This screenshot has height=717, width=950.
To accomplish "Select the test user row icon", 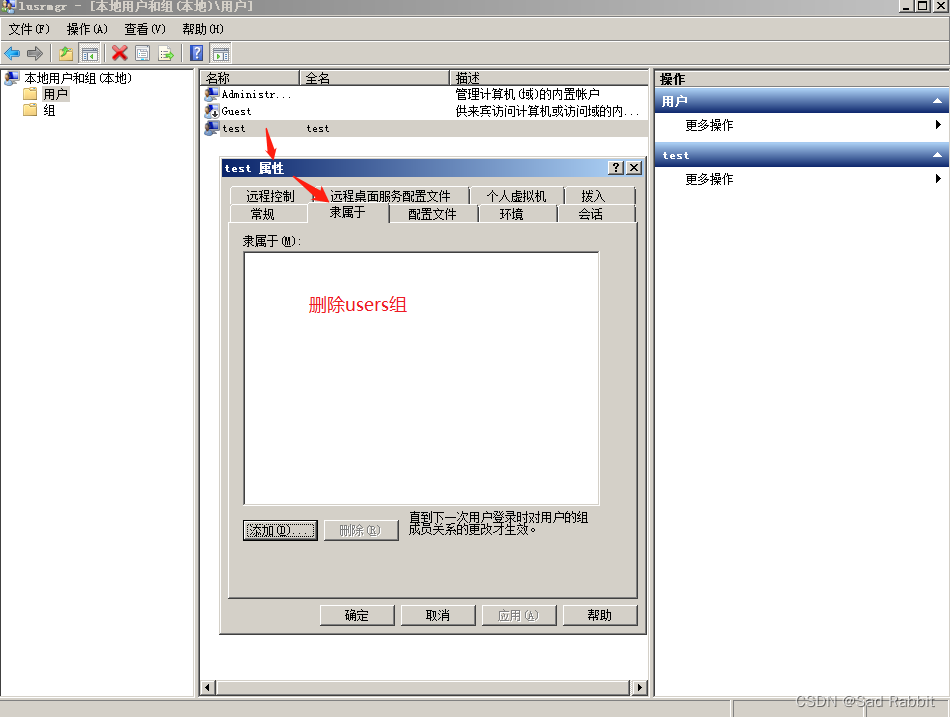I will [x=211, y=128].
